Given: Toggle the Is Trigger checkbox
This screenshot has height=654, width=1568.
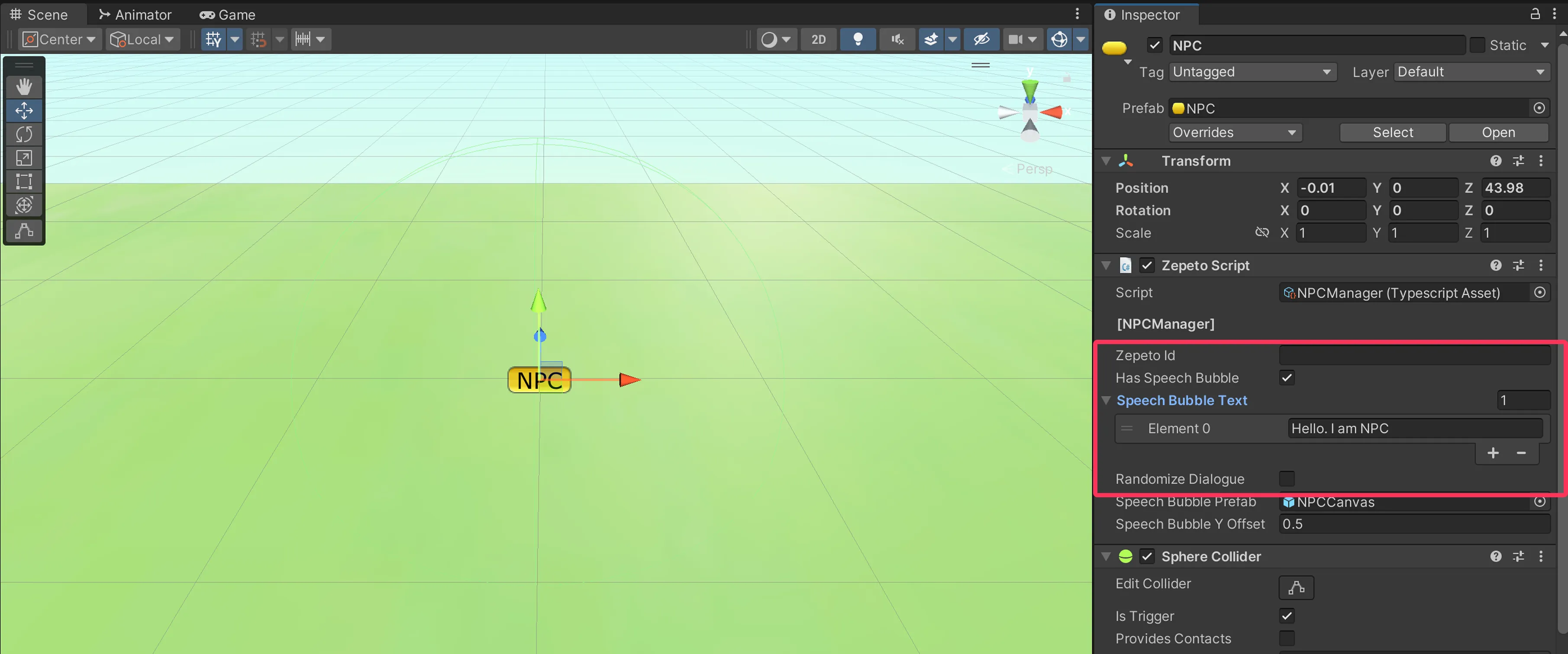Looking at the screenshot, I should click(x=1286, y=615).
